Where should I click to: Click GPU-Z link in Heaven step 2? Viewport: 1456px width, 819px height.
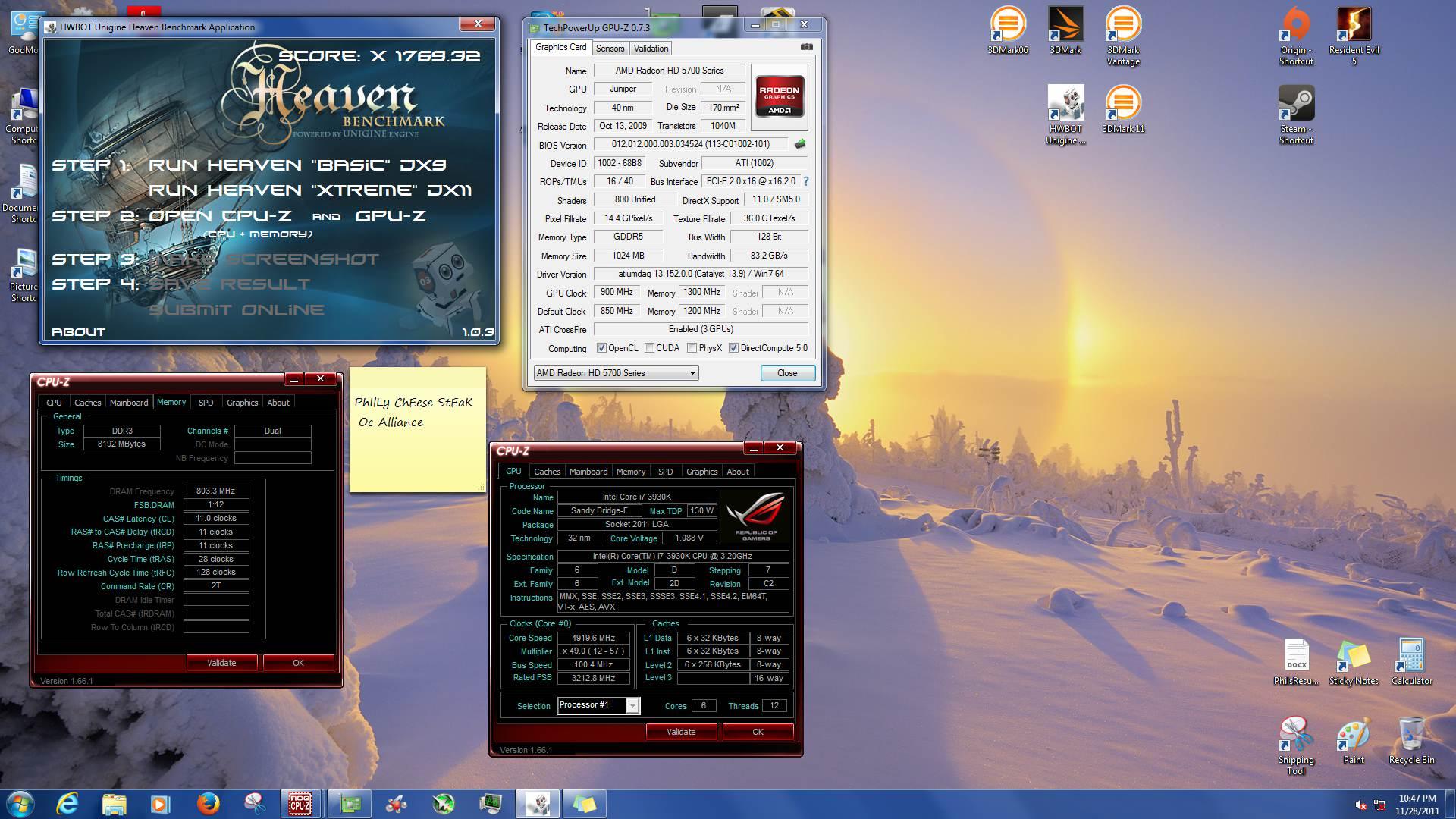tap(391, 216)
